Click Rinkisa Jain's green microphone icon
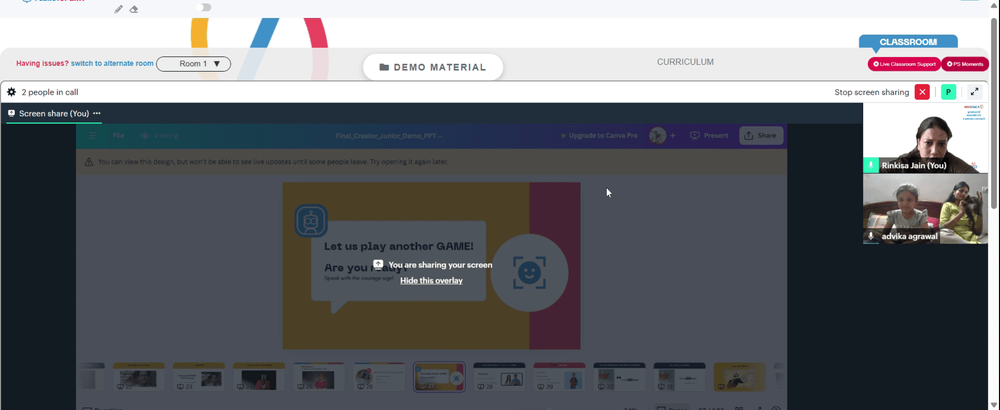 (871, 165)
